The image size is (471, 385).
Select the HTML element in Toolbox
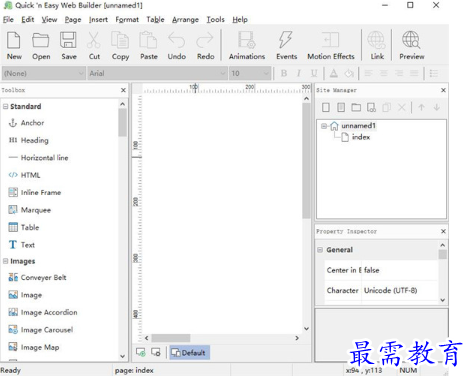24,175
